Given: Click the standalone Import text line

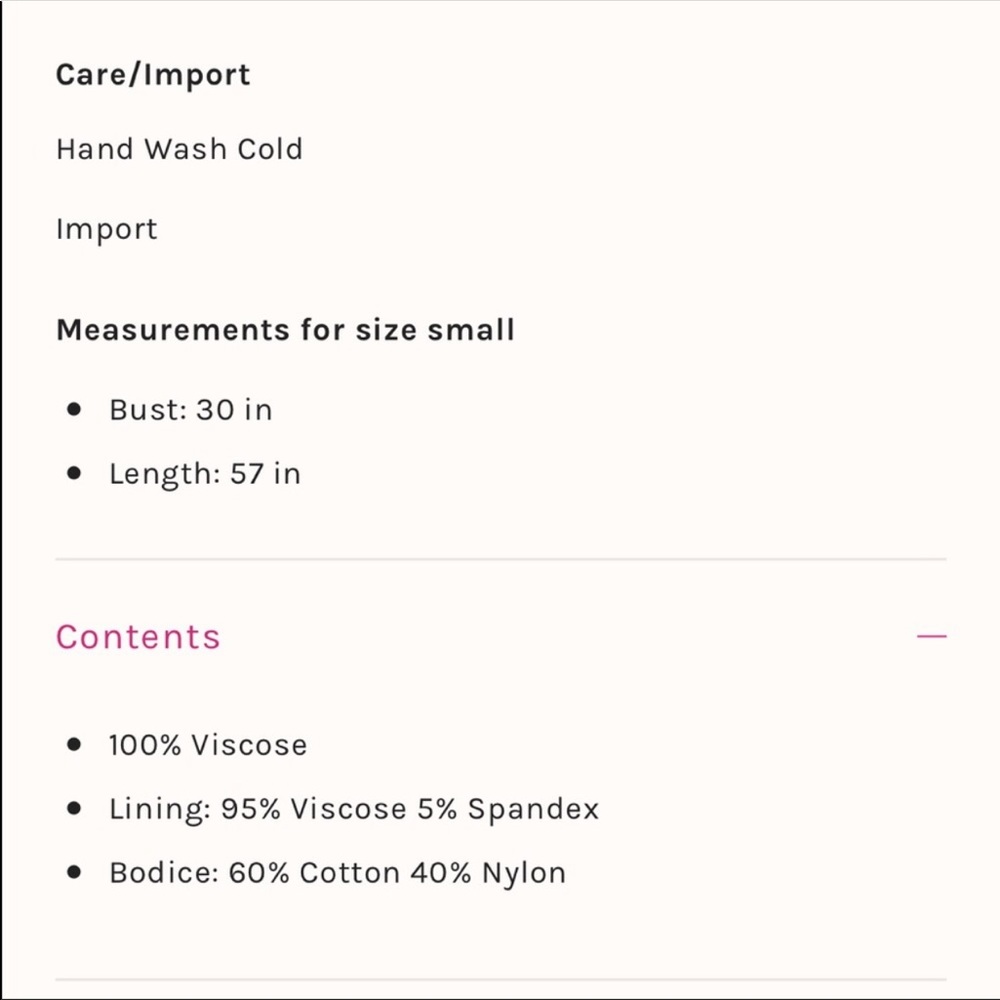Looking at the screenshot, I should pos(107,229).
